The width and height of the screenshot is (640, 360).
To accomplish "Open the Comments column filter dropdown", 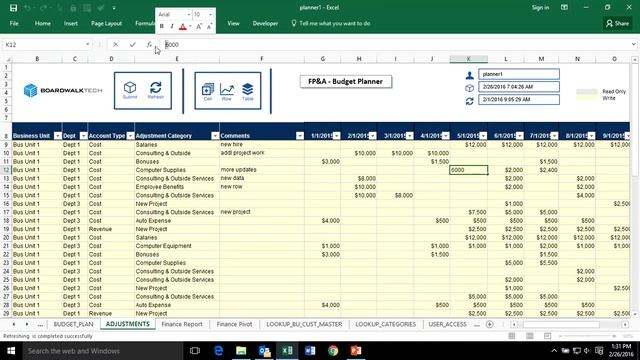I will 300,136.
